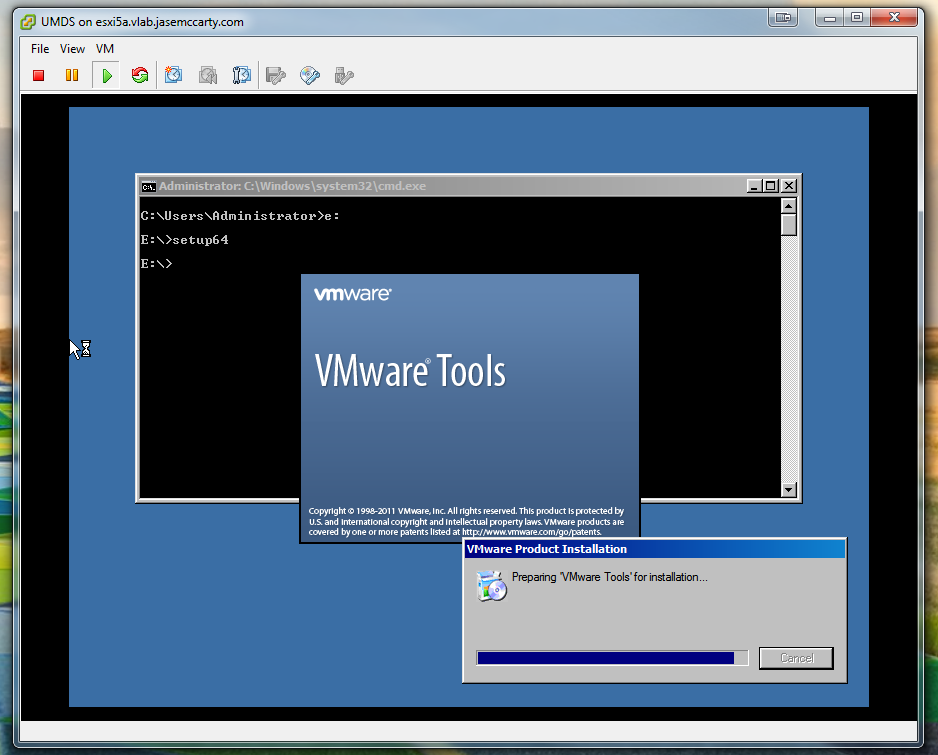The height and width of the screenshot is (755, 938).
Task: Open the VM menu
Action: (105, 48)
